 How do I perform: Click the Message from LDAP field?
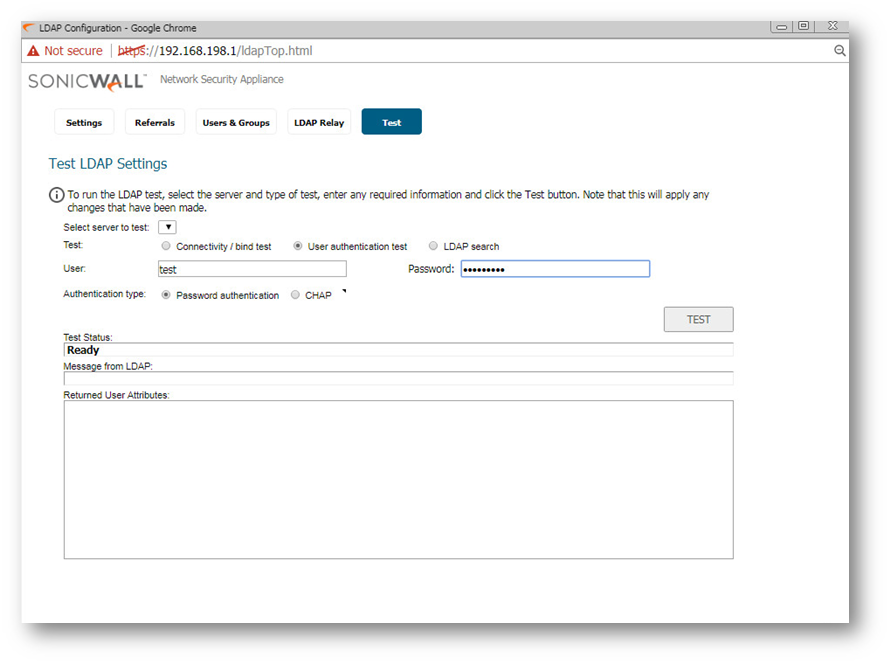click(398, 379)
